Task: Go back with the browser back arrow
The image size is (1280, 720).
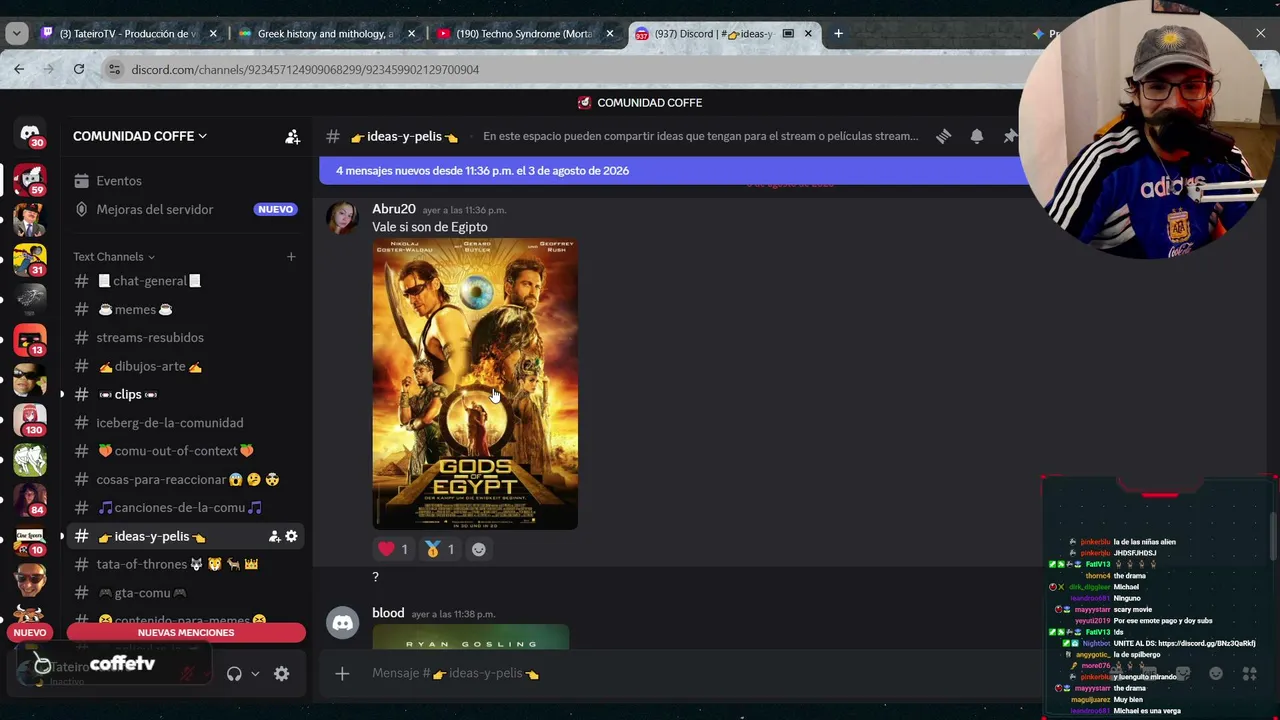Action: (x=19, y=69)
